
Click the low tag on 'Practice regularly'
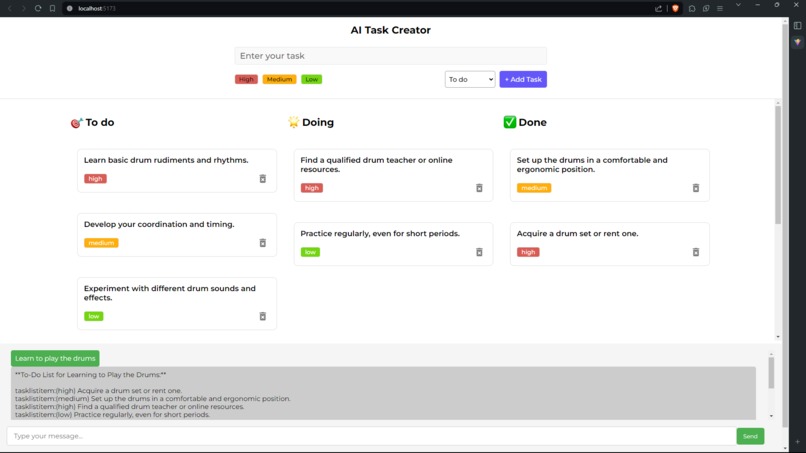[310, 252]
